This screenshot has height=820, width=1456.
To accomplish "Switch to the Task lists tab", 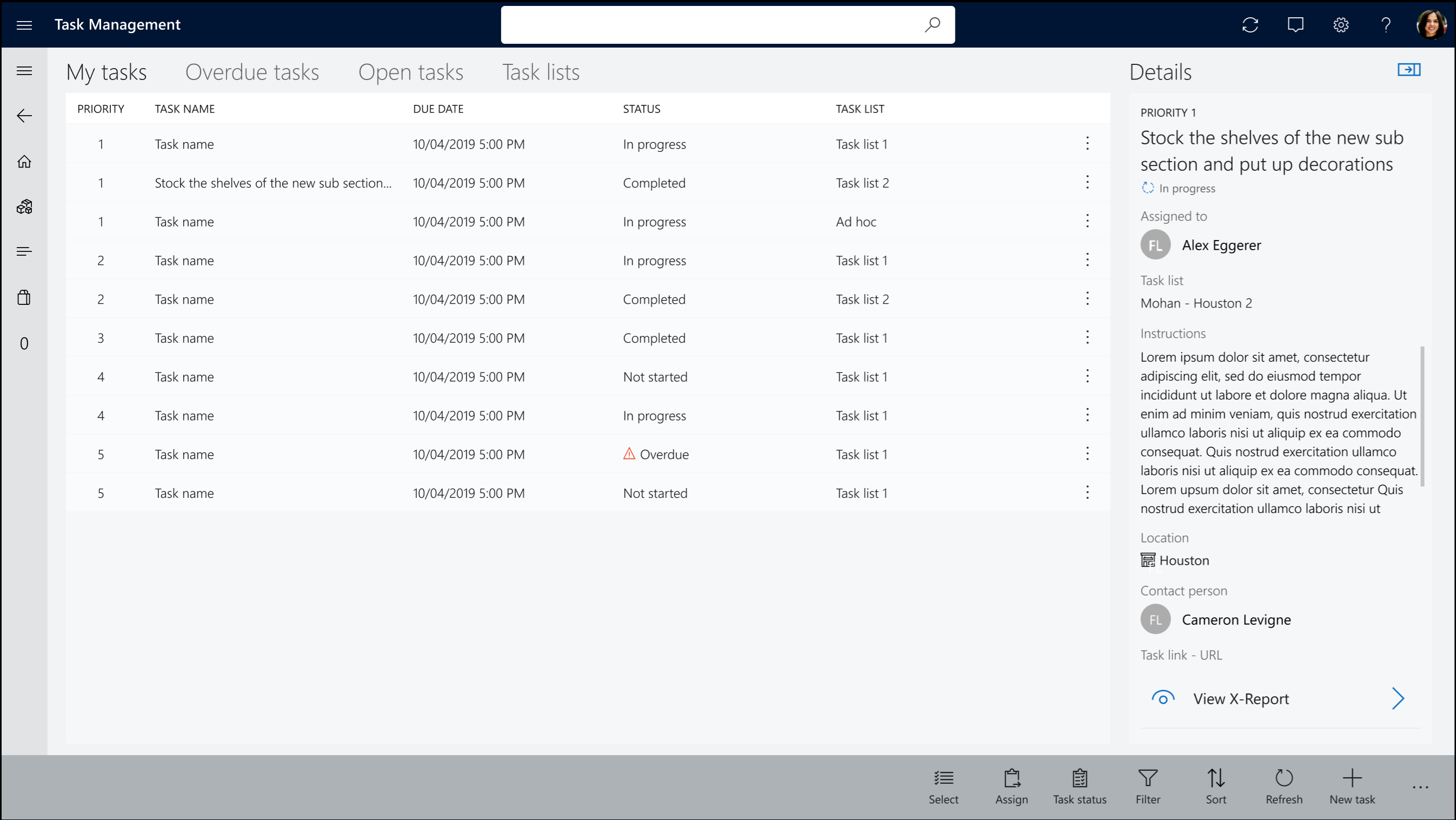I will pyautogui.click(x=542, y=71).
